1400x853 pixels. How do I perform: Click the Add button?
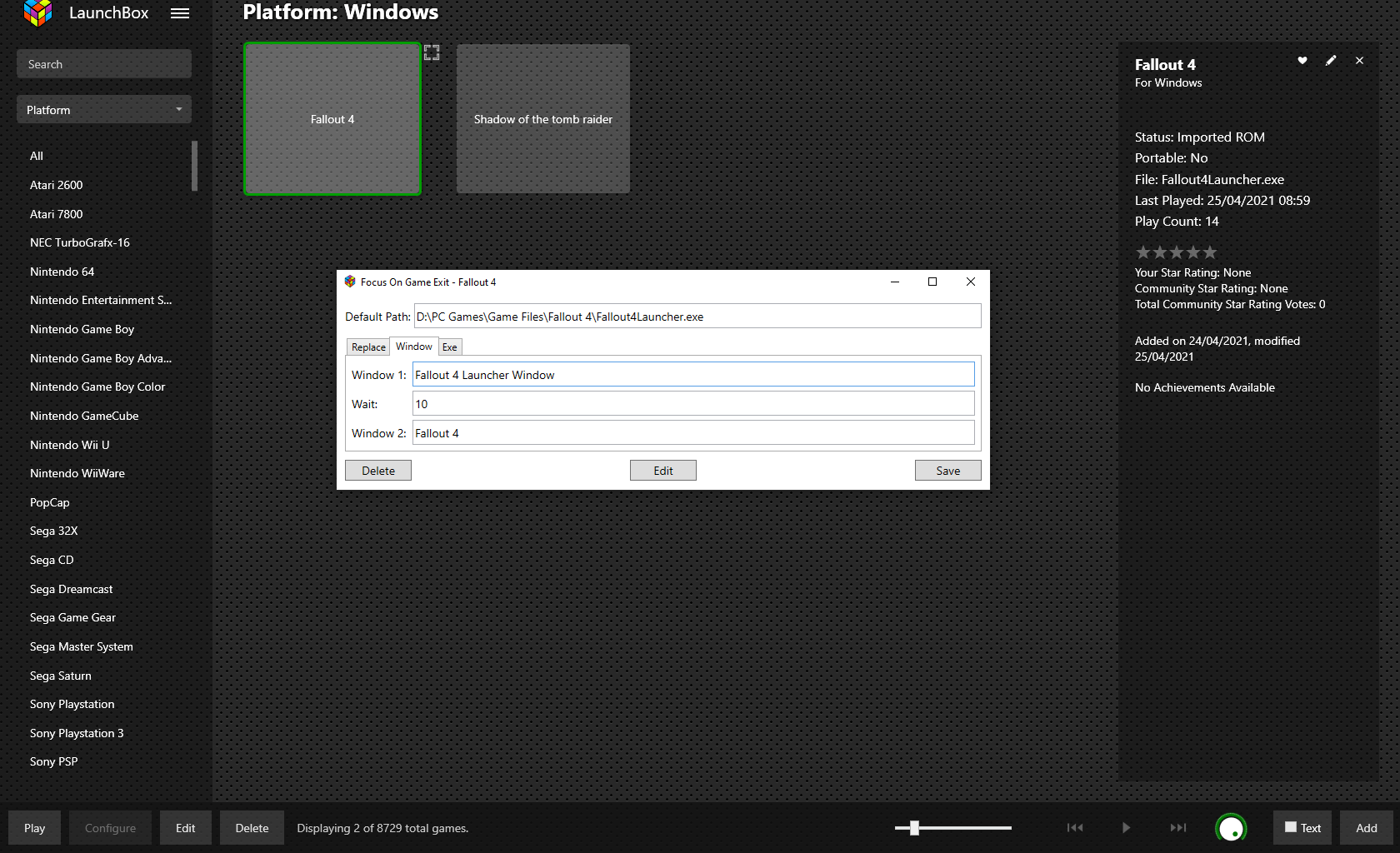pyautogui.click(x=1367, y=828)
